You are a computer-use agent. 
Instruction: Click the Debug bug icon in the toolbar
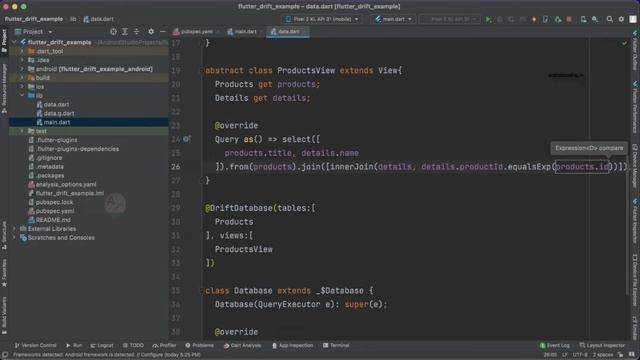[500, 19]
